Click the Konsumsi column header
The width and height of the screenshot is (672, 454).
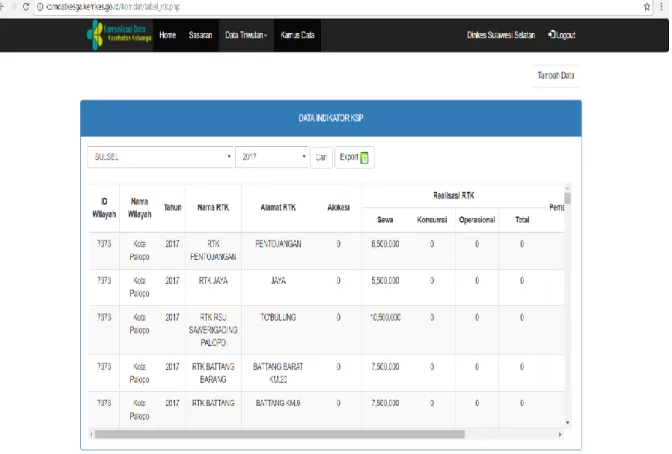pyautogui.click(x=432, y=220)
